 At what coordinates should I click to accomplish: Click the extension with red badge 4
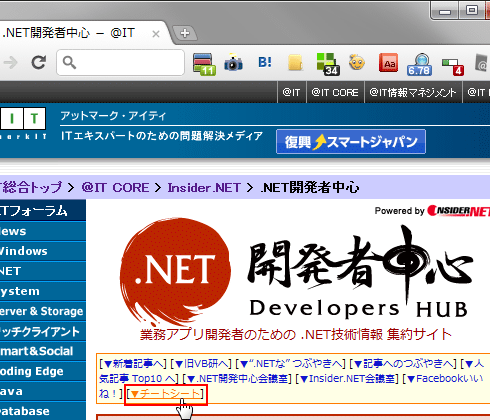pyautogui.click(x=453, y=67)
